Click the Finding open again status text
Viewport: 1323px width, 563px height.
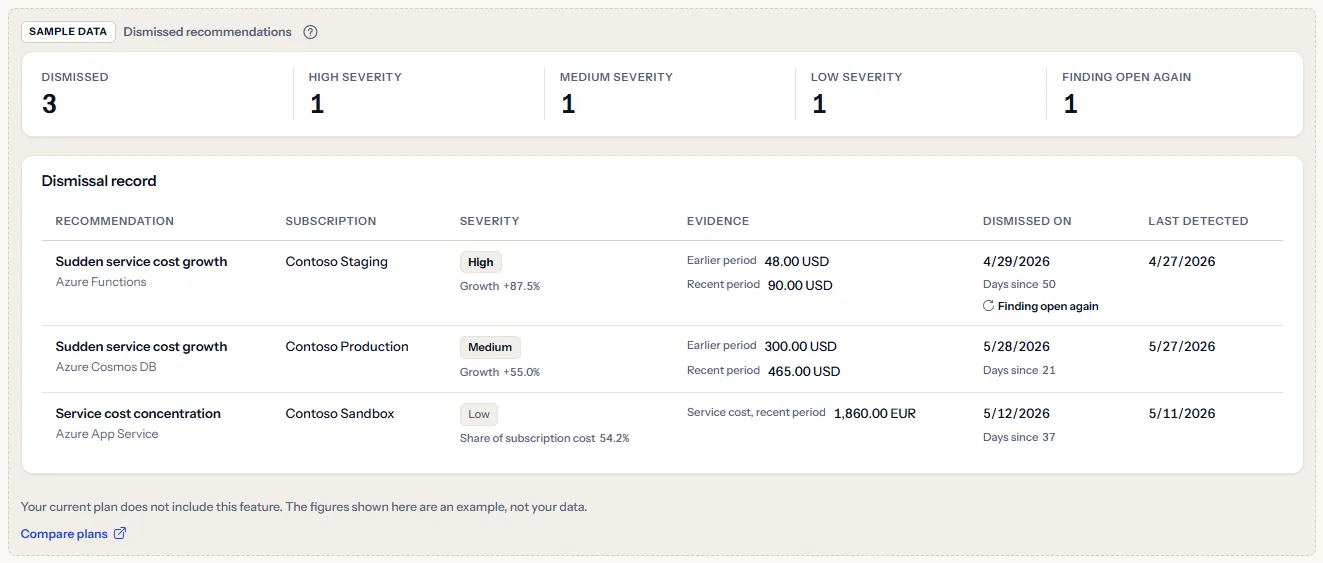1048,307
